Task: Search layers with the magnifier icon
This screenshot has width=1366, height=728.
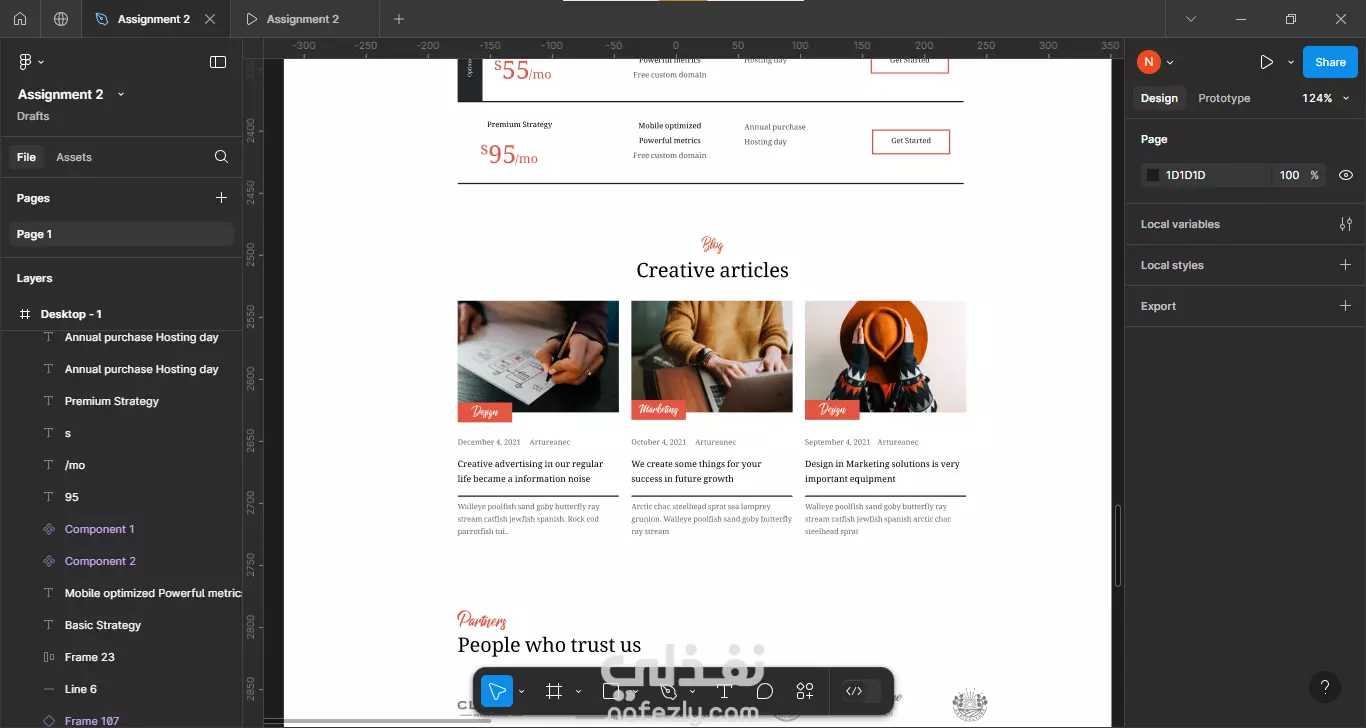Action: pyautogui.click(x=221, y=157)
